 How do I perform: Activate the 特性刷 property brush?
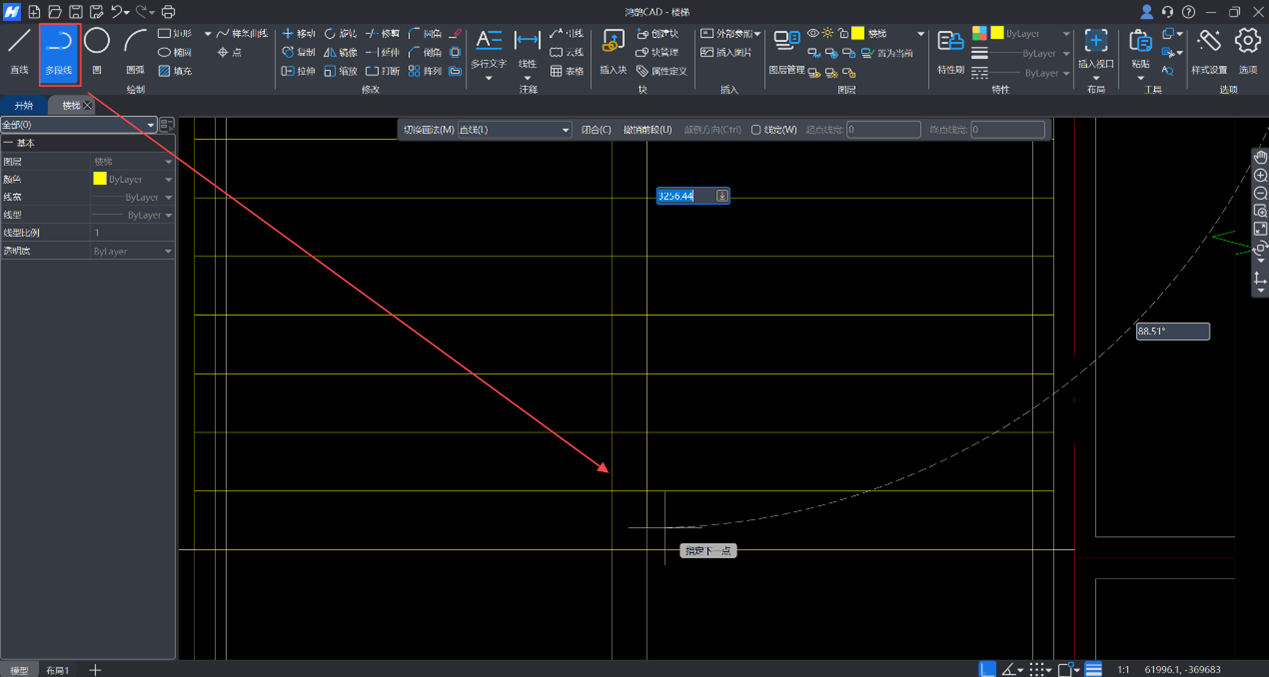point(950,42)
